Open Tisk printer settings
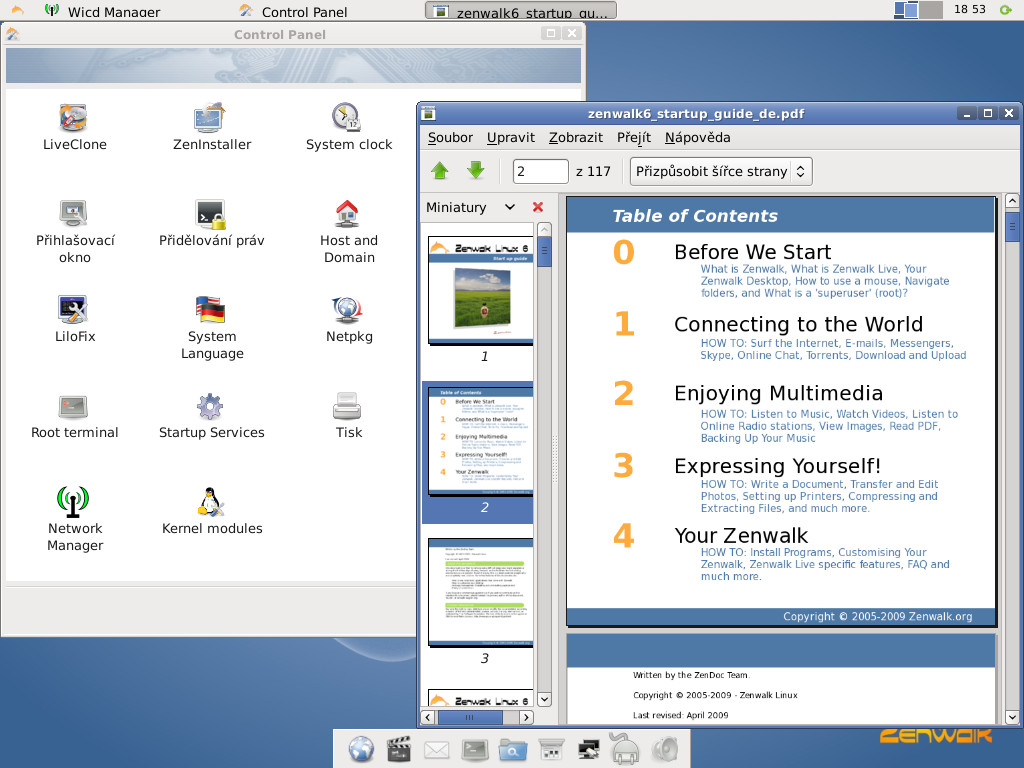 point(349,415)
